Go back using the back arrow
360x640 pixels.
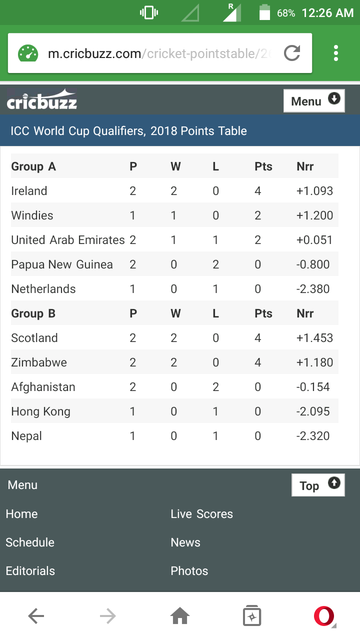pos(36,616)
